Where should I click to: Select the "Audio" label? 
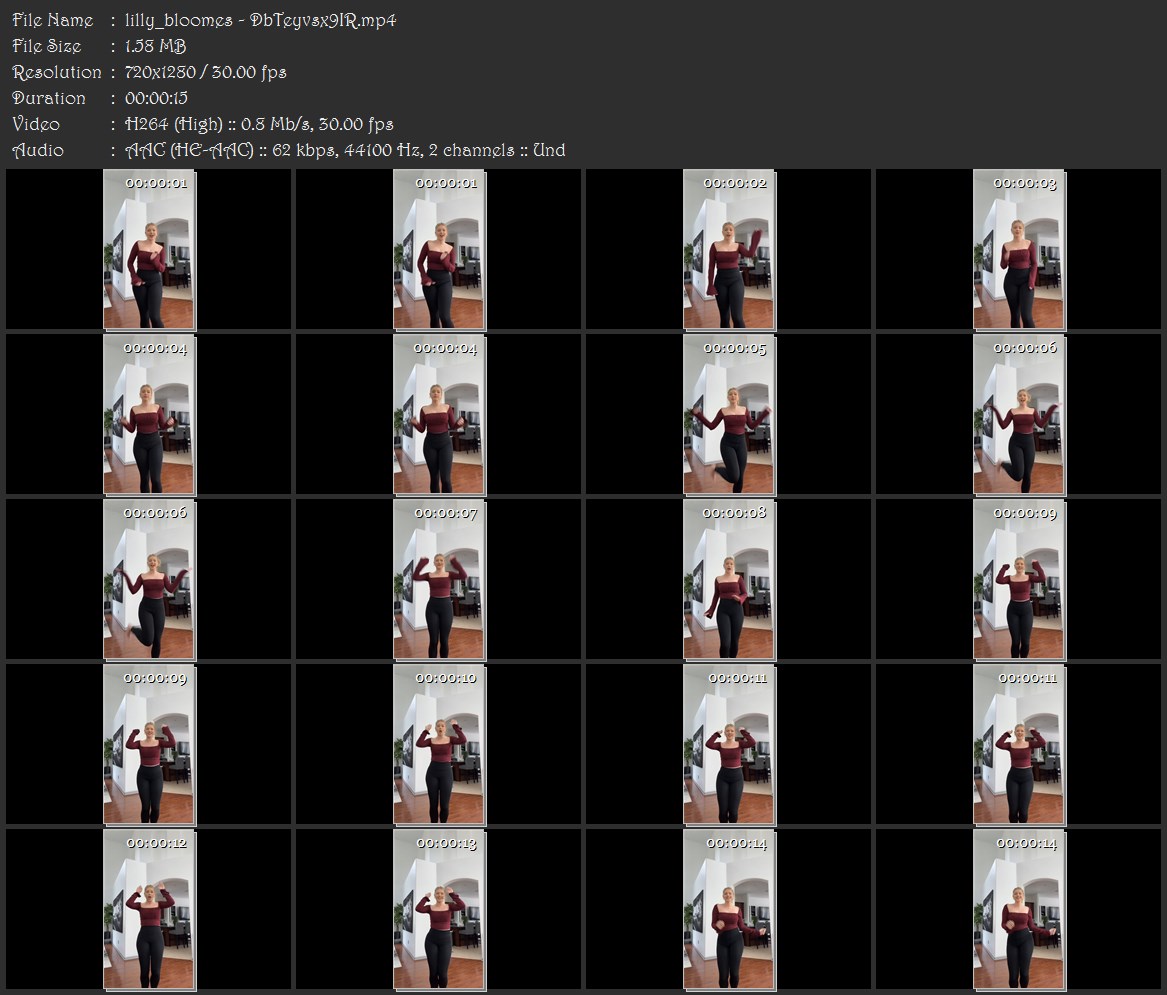pos(38,150)
